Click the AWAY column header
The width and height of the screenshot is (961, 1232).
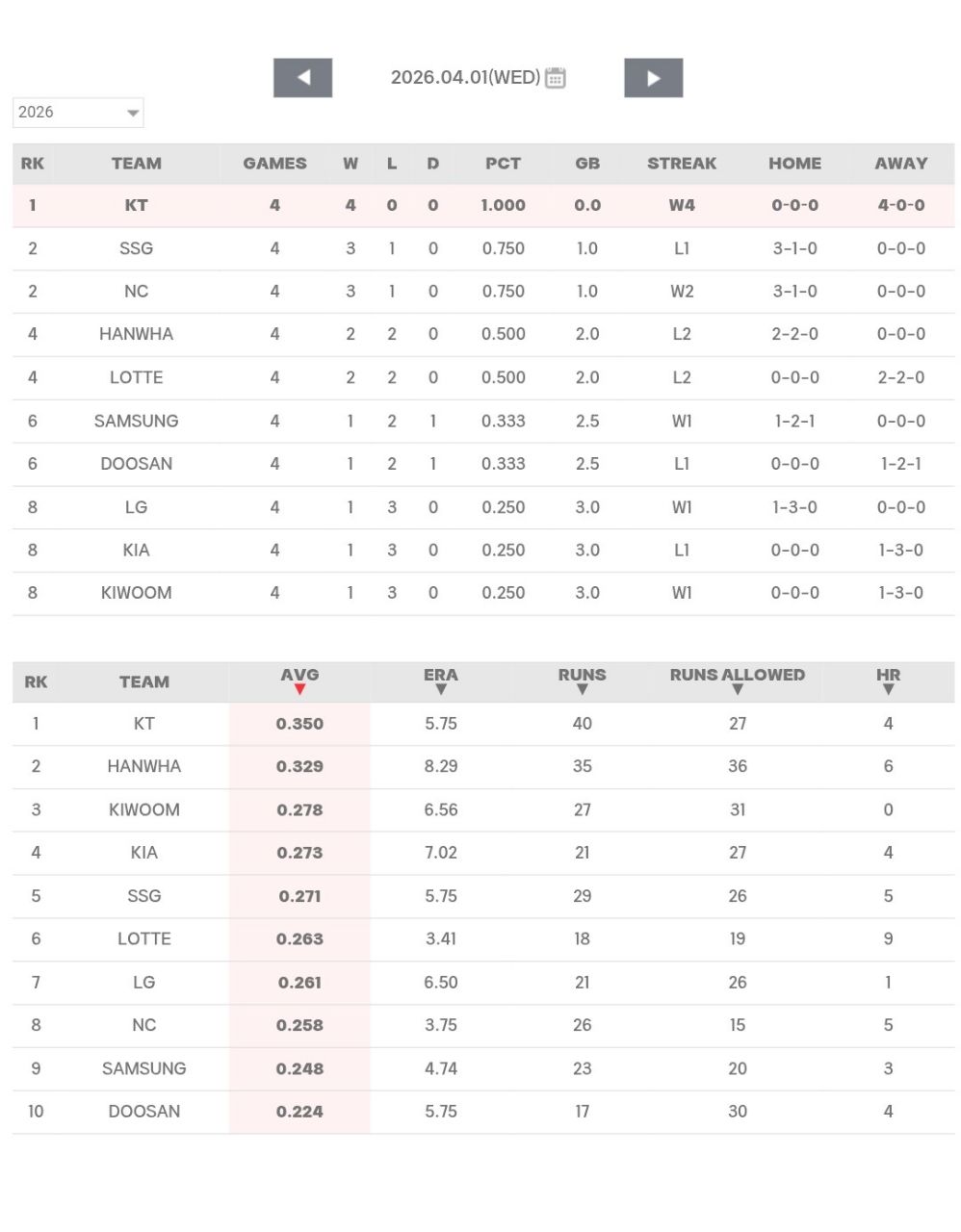tap(900, 164)
